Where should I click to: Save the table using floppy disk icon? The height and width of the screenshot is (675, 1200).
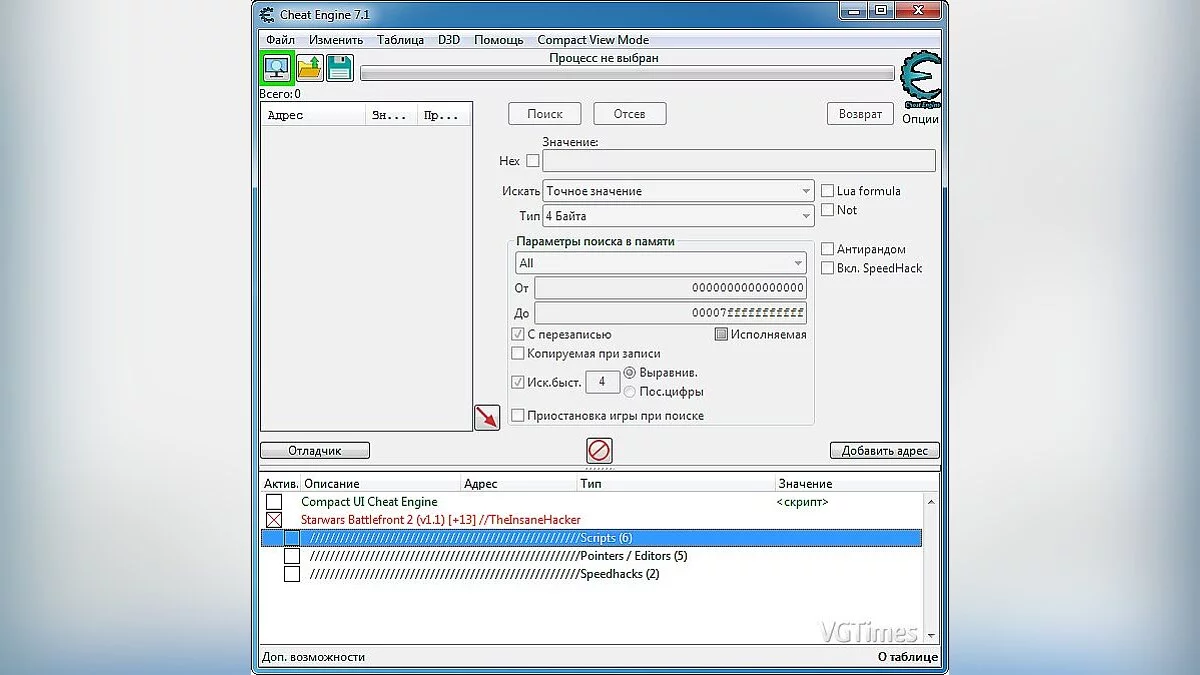(x=340, y=67)
